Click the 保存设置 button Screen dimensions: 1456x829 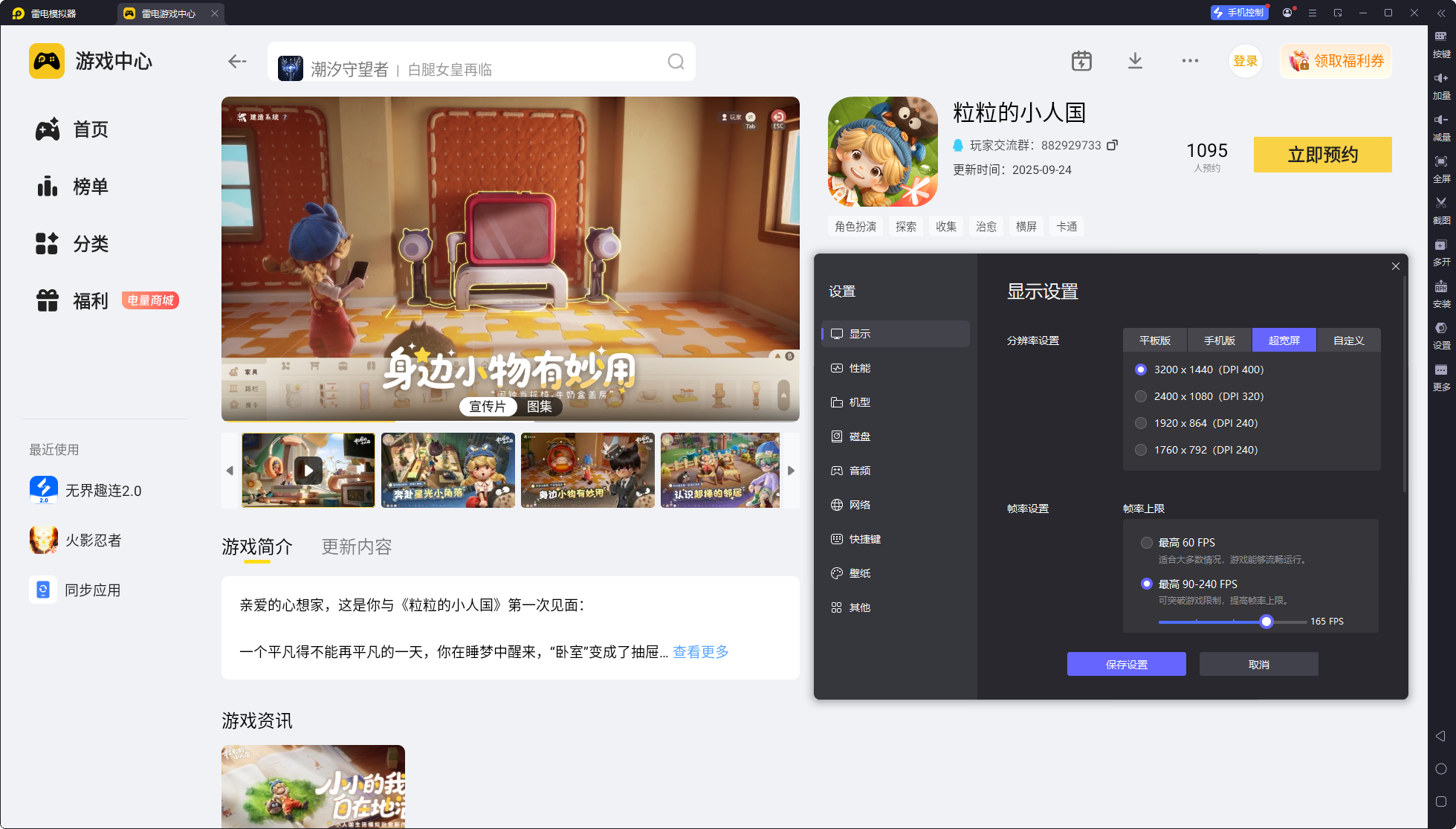[x=1126, y=664]
